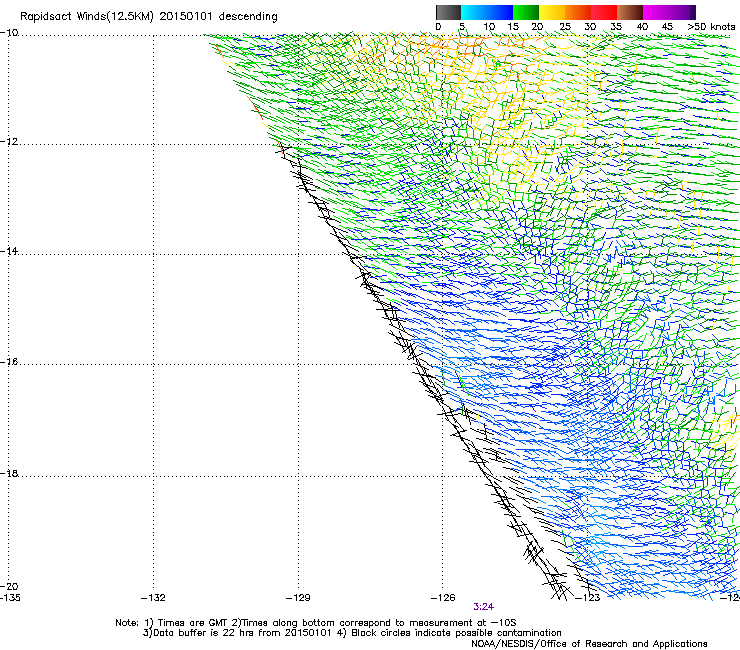The width and height of the screenshot is (740, 650).
Task: Click the '-129' longitude axis label
Action: (x=298, y=598)
